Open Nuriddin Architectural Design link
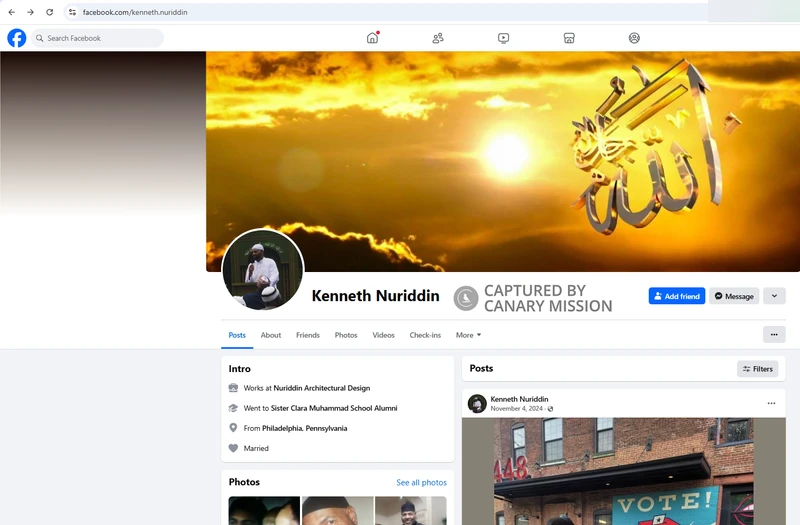This screenshot has width=800, height=525. [321, 388]
